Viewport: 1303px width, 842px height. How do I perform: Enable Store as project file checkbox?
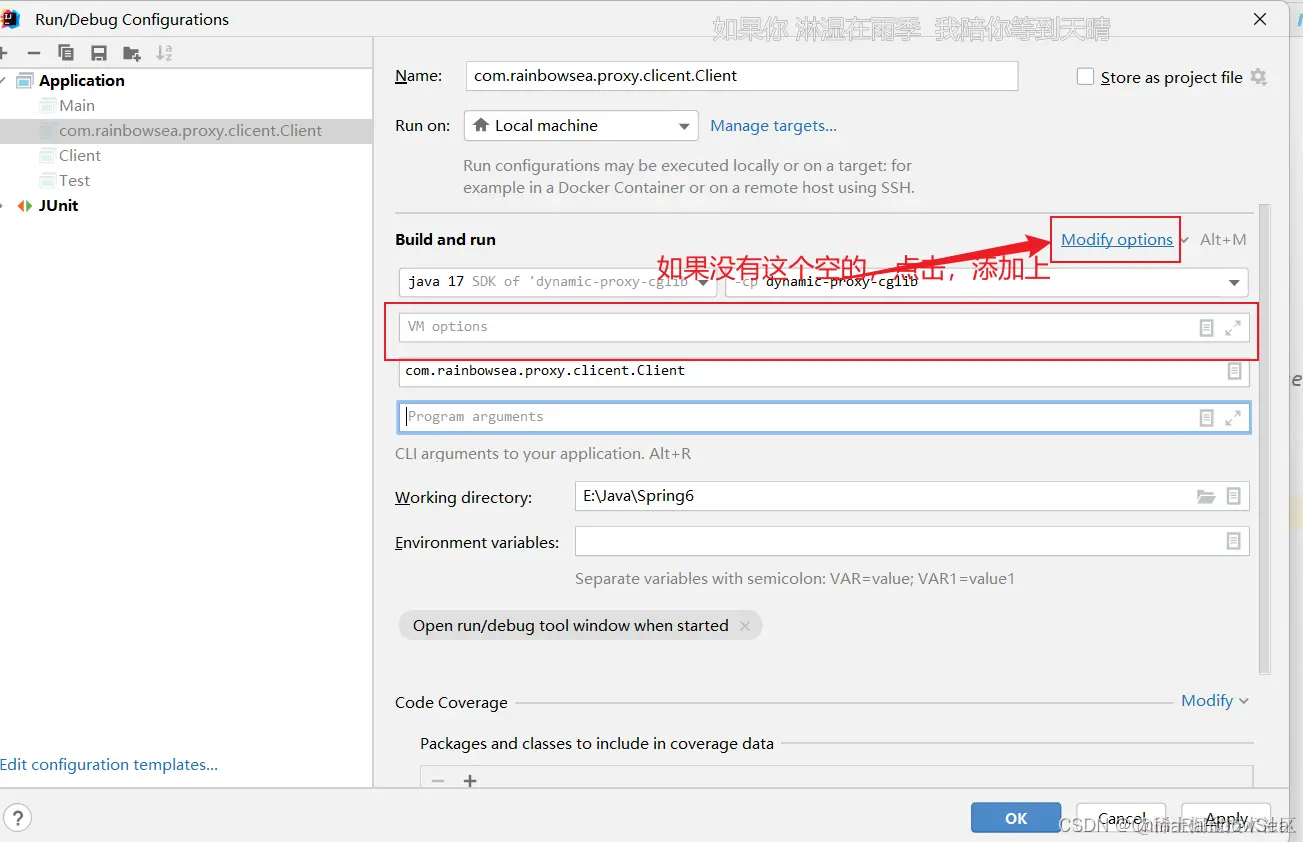click(x=1085, y=77)
